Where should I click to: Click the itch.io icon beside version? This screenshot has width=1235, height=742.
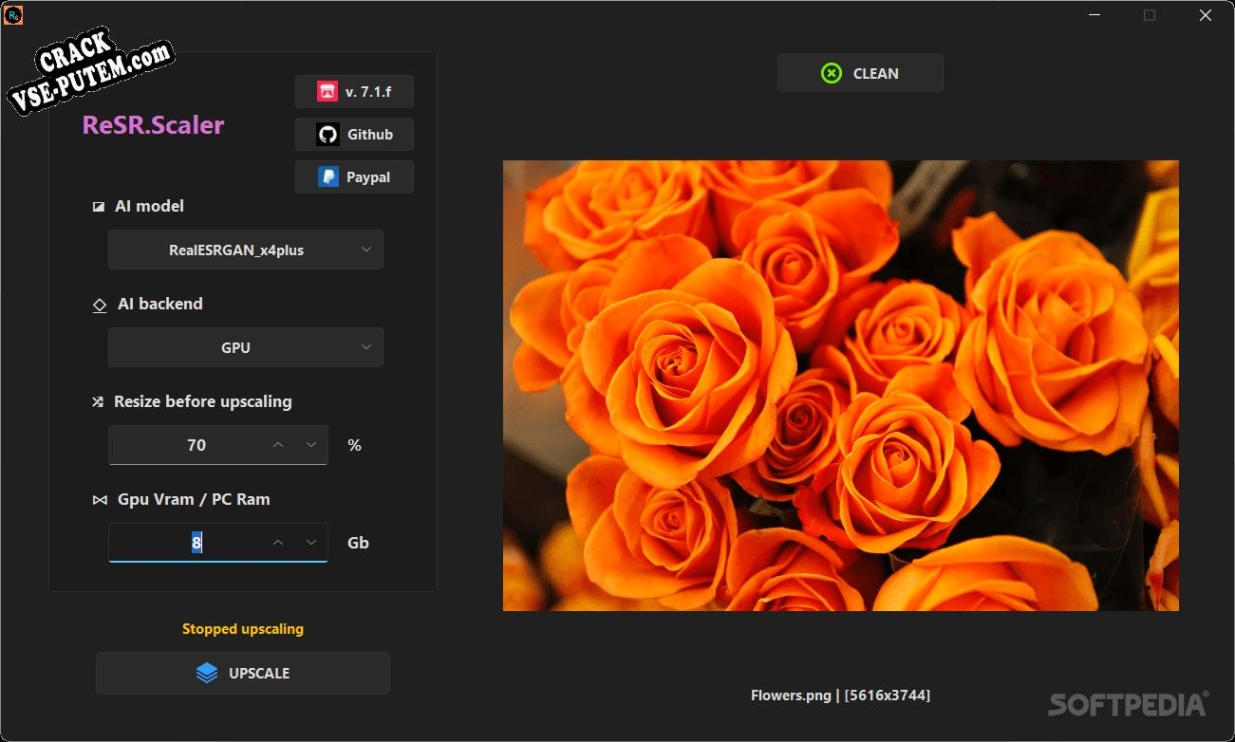point(327,91)
